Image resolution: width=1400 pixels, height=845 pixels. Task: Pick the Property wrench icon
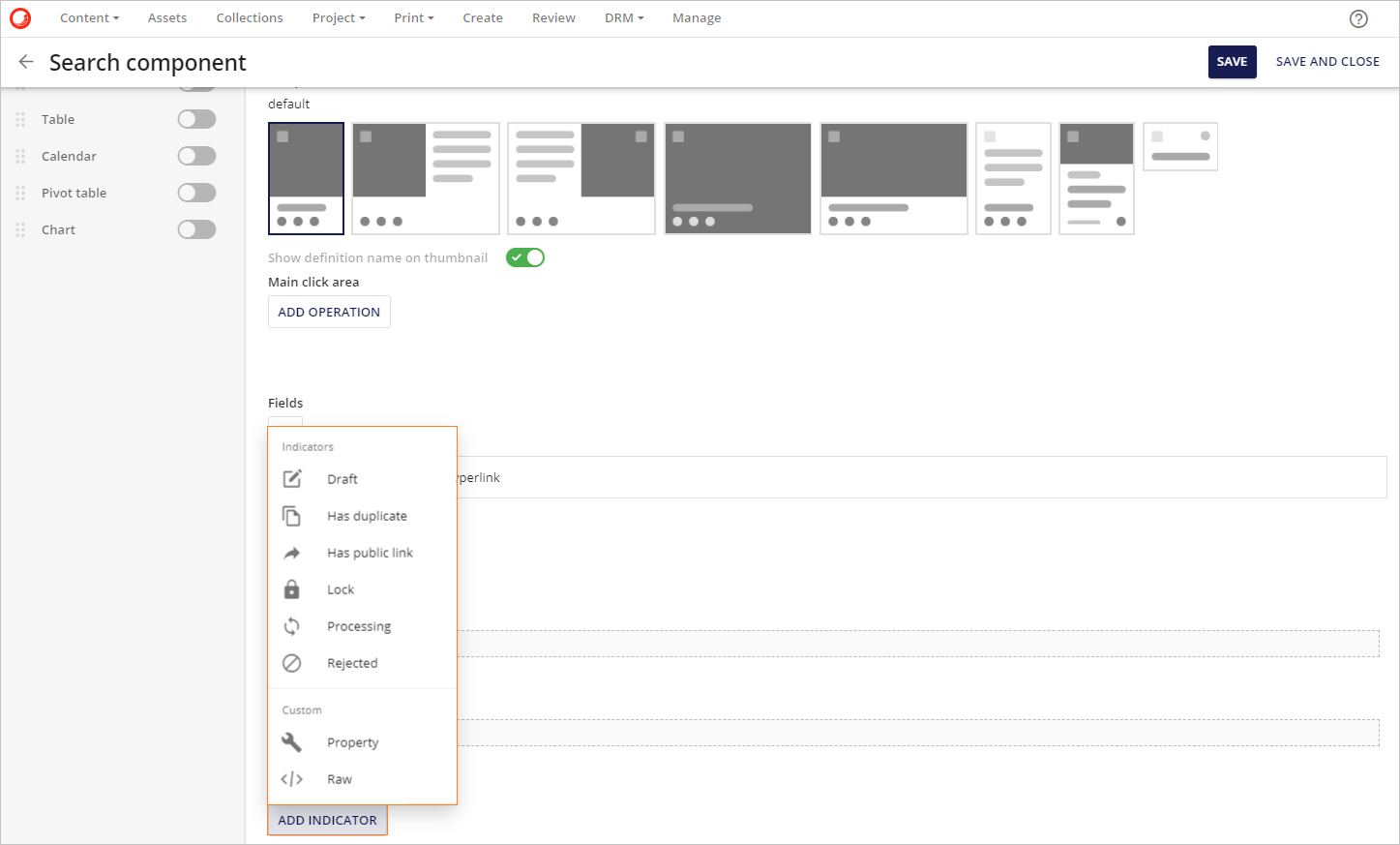292,742
